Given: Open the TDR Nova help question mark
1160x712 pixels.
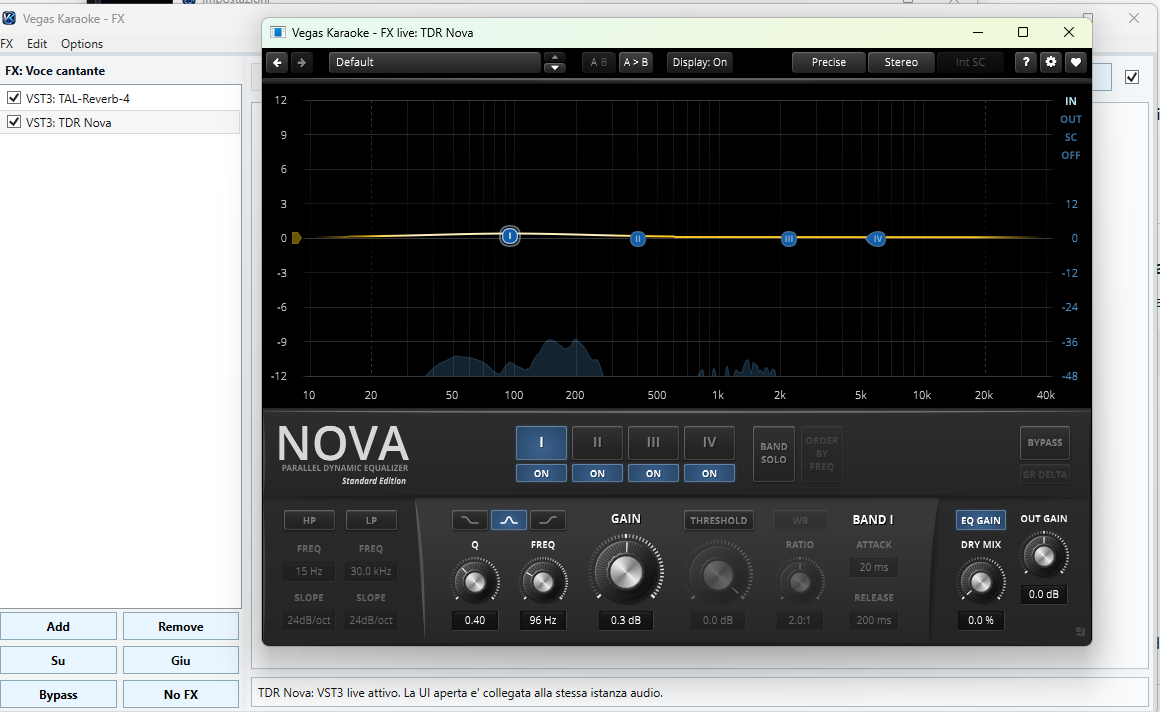Looking at the screenshot, I should coord(1025,62).
